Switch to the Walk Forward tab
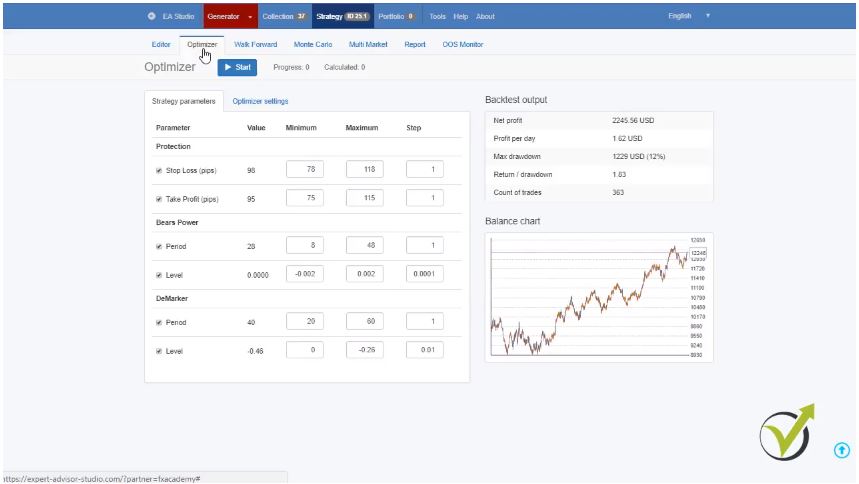This screenshot has width=859, height=484. point(256,44)
